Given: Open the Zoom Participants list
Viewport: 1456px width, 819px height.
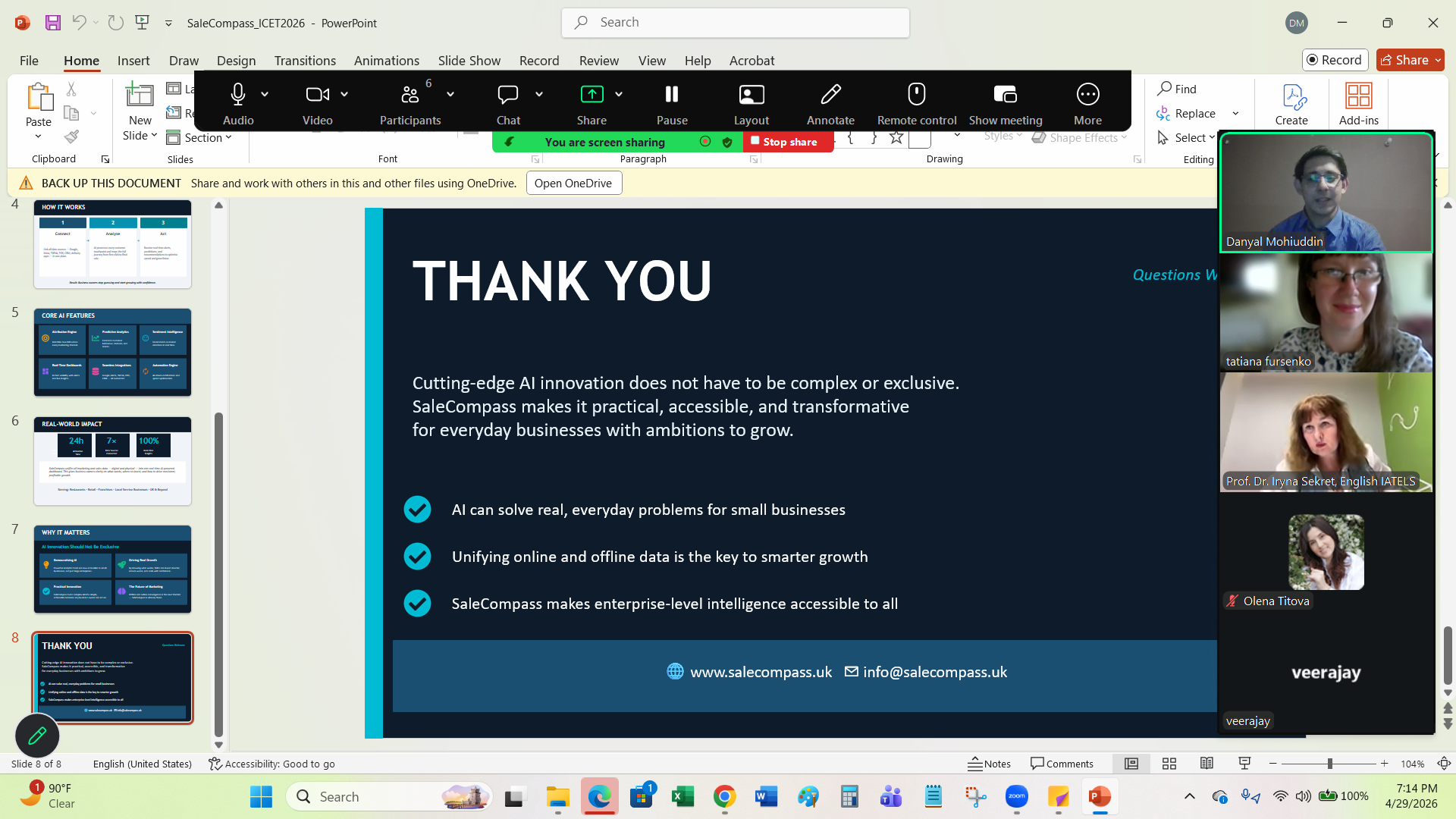Looking at the screenshot, I should pyautogui.click(x=410, y=103).
